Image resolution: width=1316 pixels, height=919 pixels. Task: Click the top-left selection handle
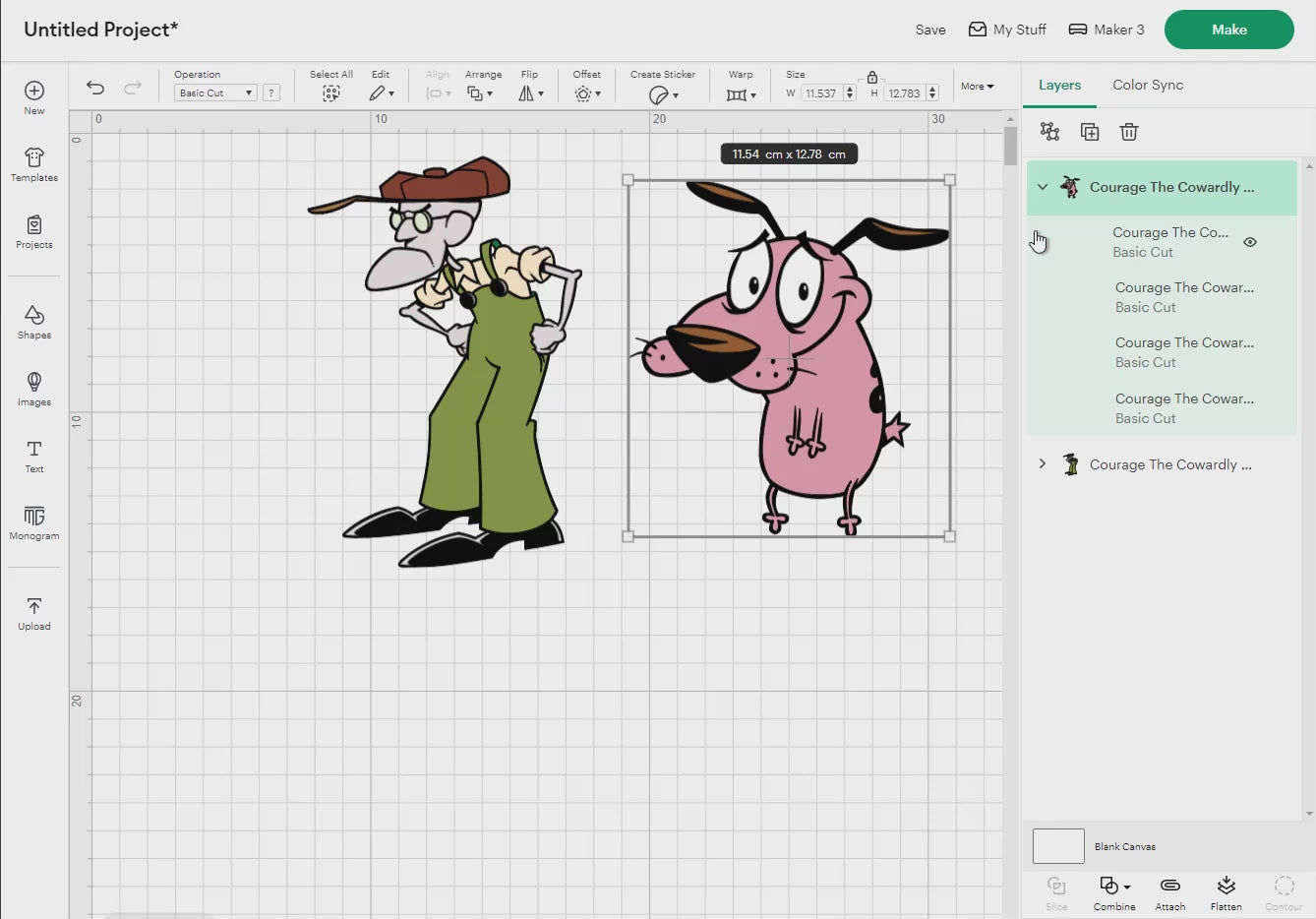[628, 180]
